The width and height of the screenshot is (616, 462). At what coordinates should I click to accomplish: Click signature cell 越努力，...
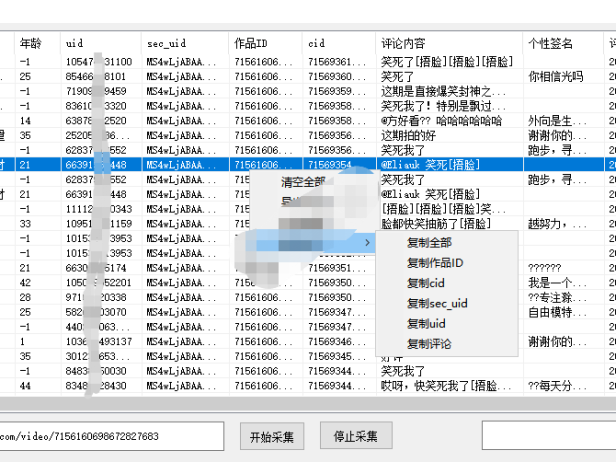point(557,224)
